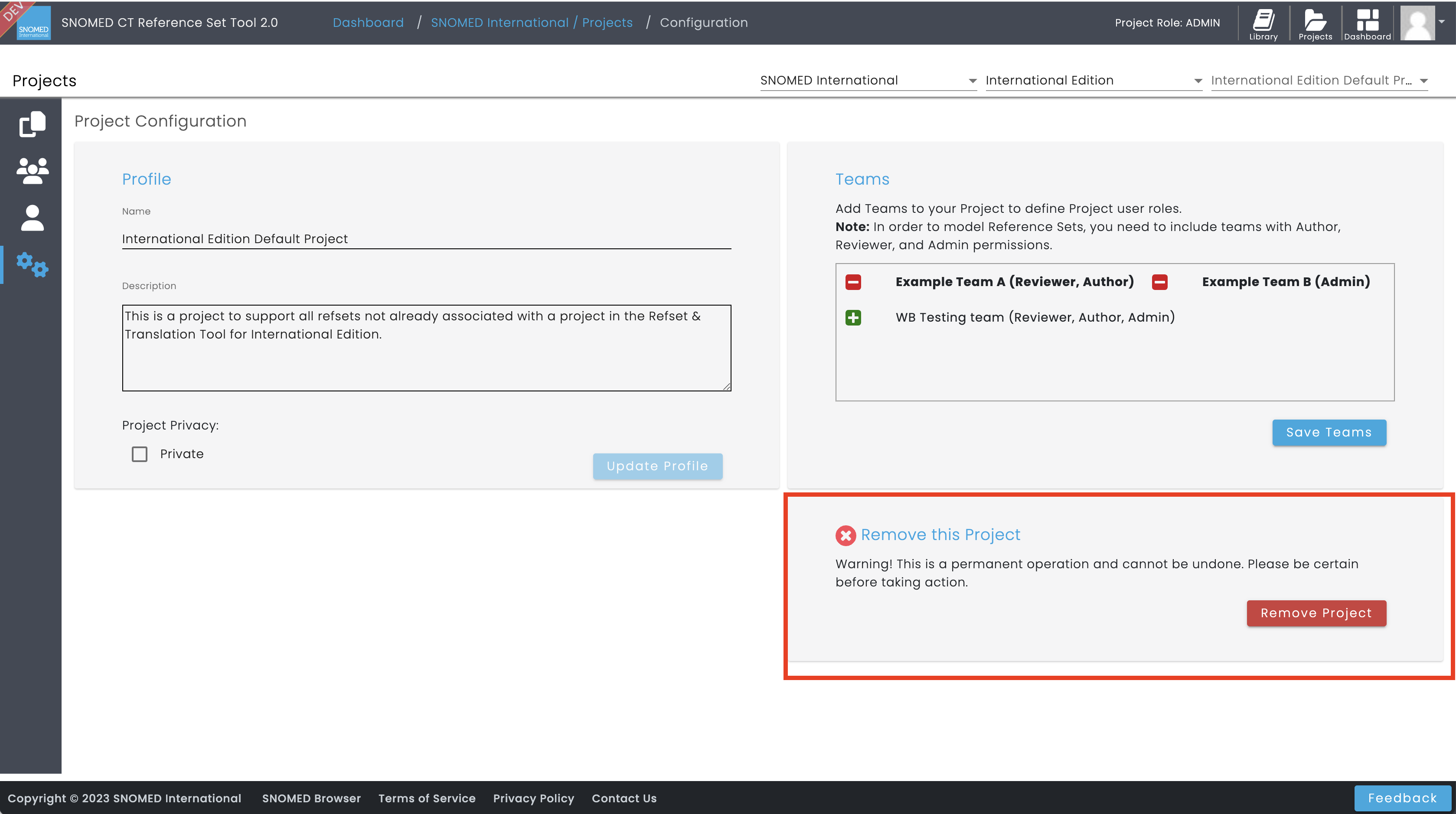Click SNOMED CT Reference Set Tool 2.0 title
This screenshot has width=1456, height=814.
pos(170,23)
